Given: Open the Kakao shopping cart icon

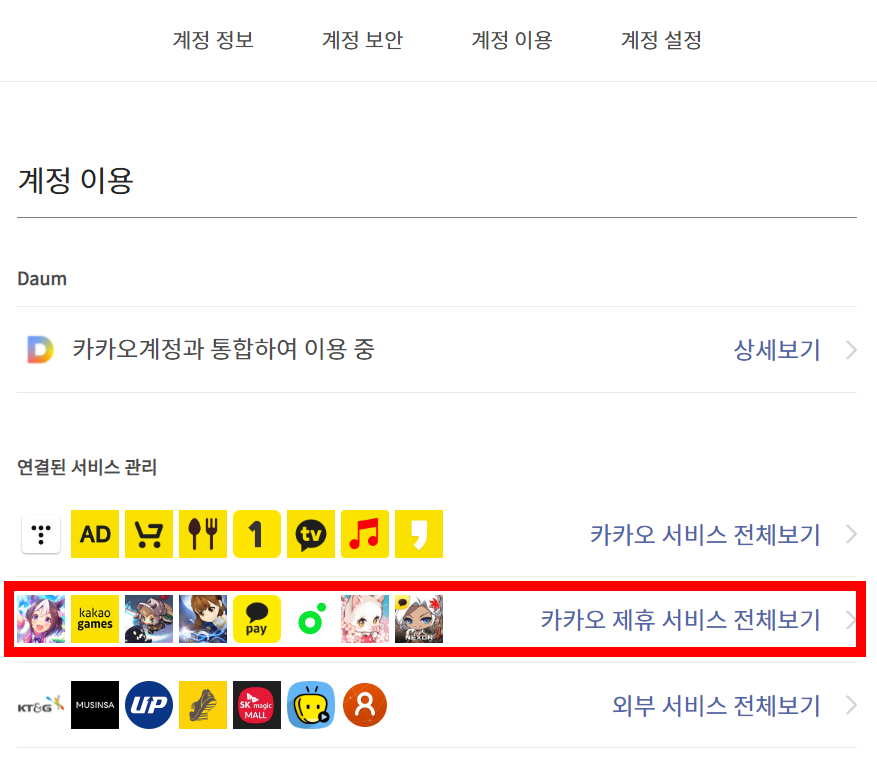Looking at the screenshot, I should [x=149, y=534].
